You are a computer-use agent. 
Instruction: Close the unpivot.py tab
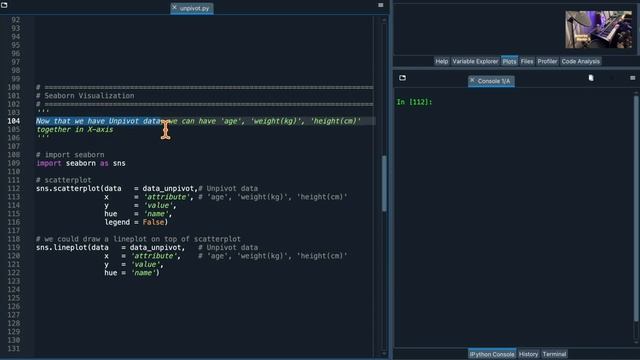click(x=174, y=7)
